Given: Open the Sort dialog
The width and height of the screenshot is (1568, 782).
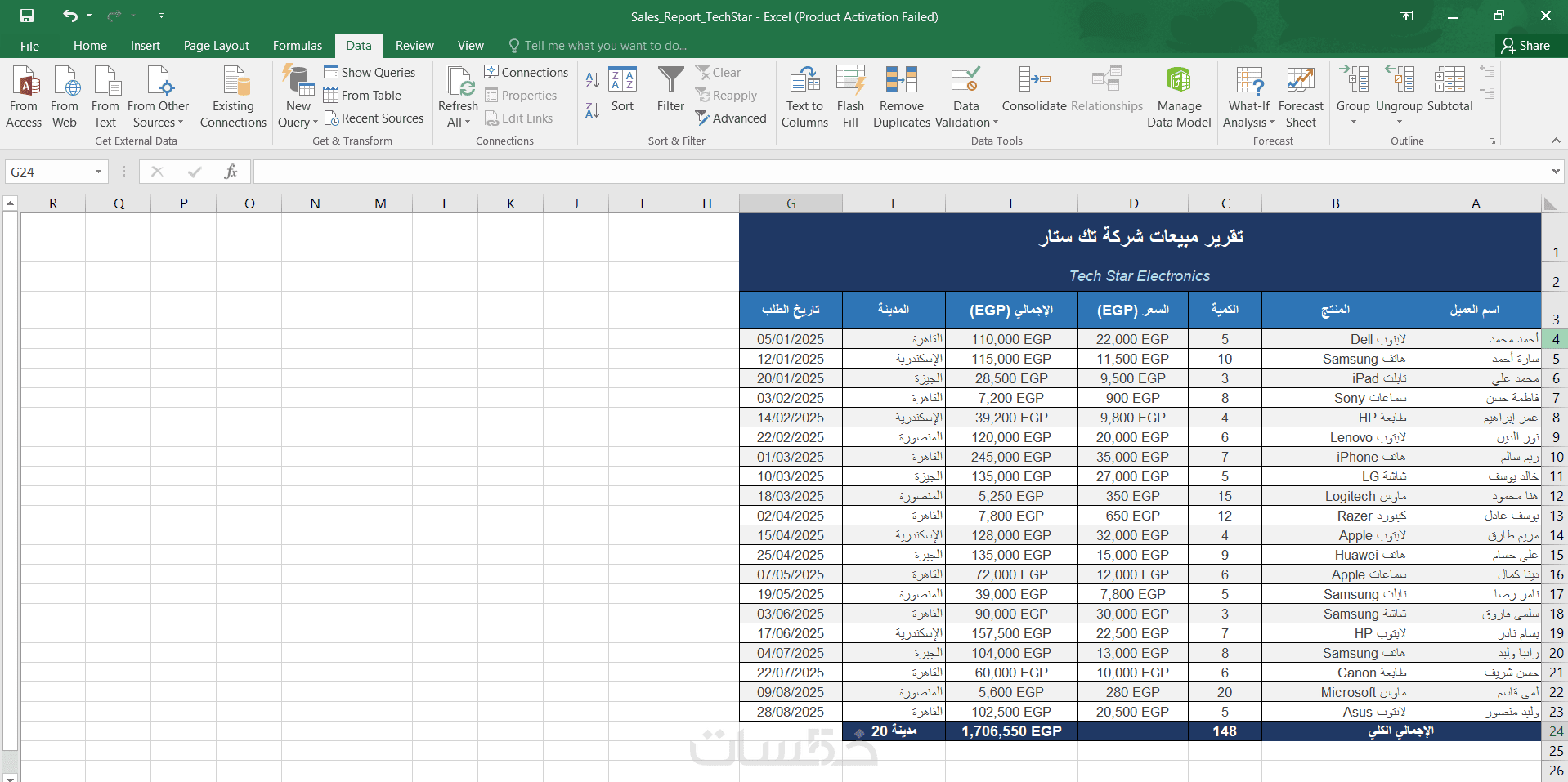Looking at the screenshot, I should coord(622,89).
